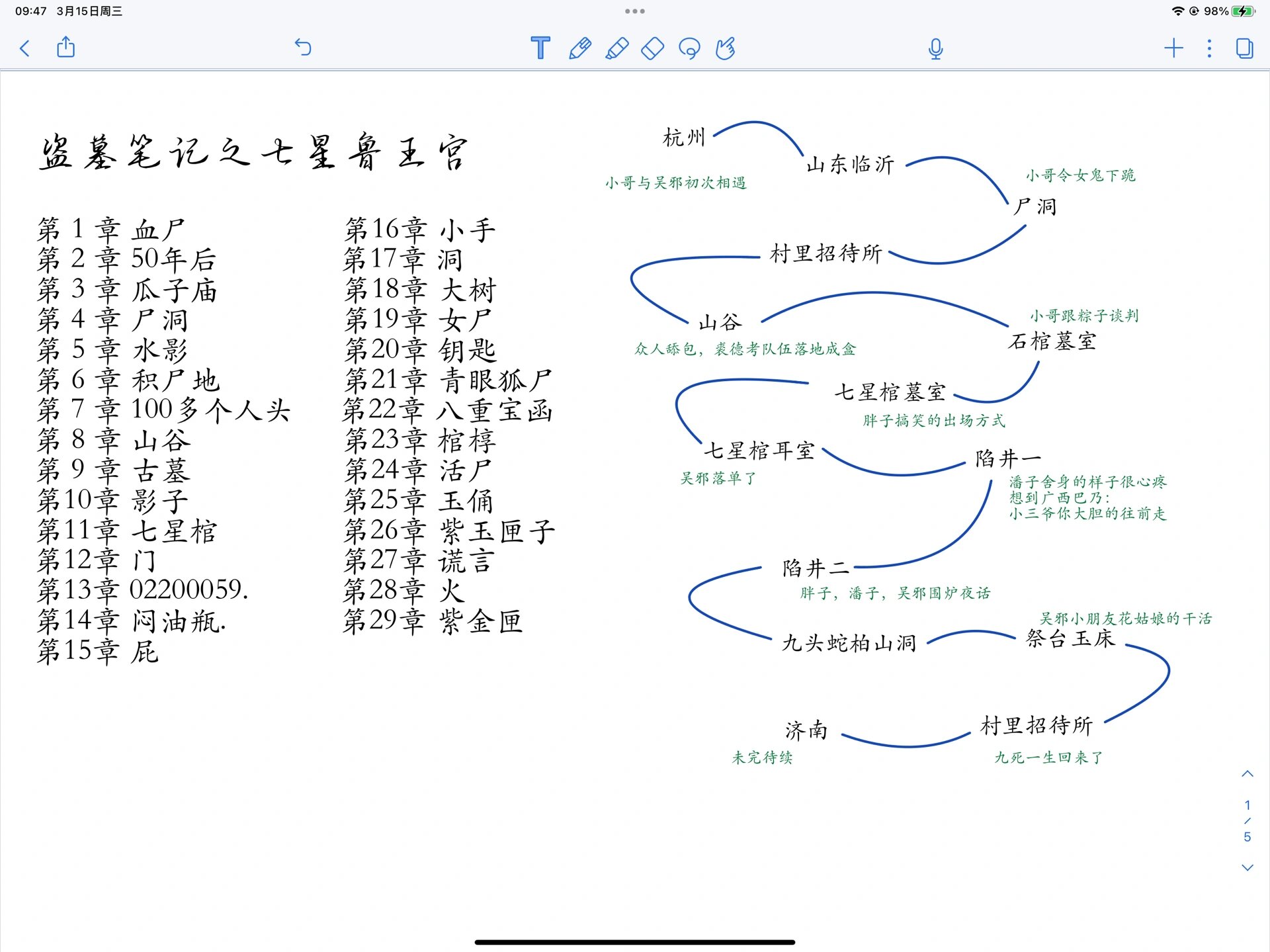The image size is (1270, 952).
Task: Tap the 祭台玉床 node
Action: [1070, 638]
